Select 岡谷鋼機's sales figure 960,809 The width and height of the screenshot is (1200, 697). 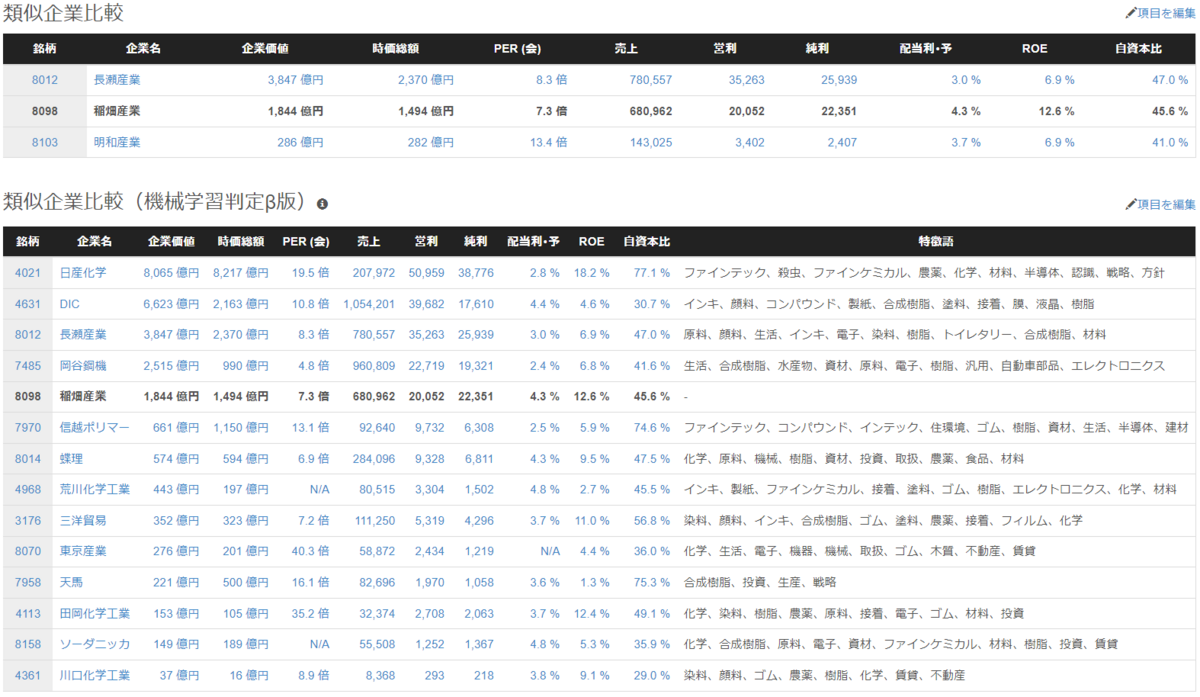point(374,365)
